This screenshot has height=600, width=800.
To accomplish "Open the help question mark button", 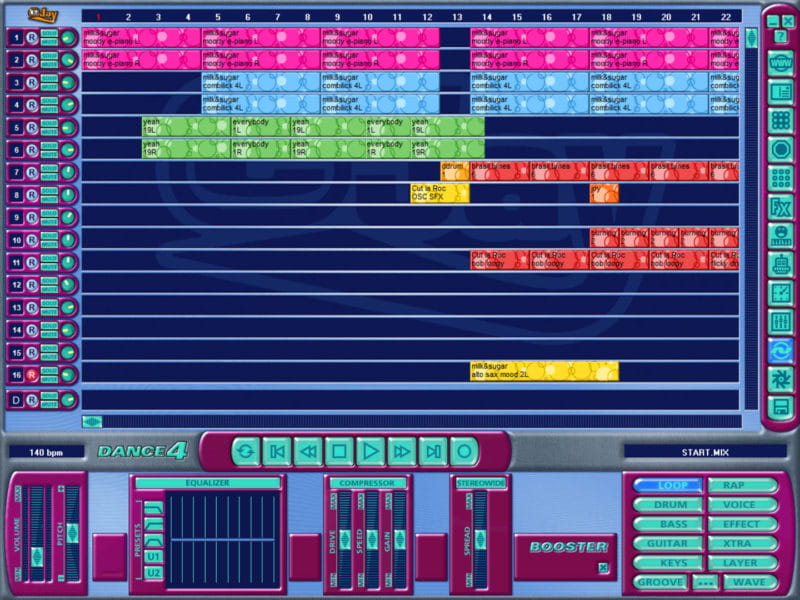I will point(781,37).
